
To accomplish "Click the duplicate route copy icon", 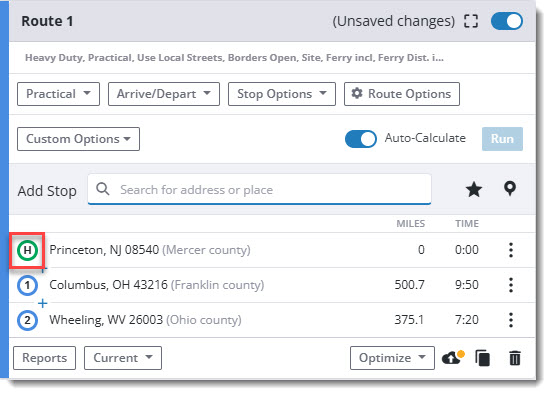I will click(482, 358).
